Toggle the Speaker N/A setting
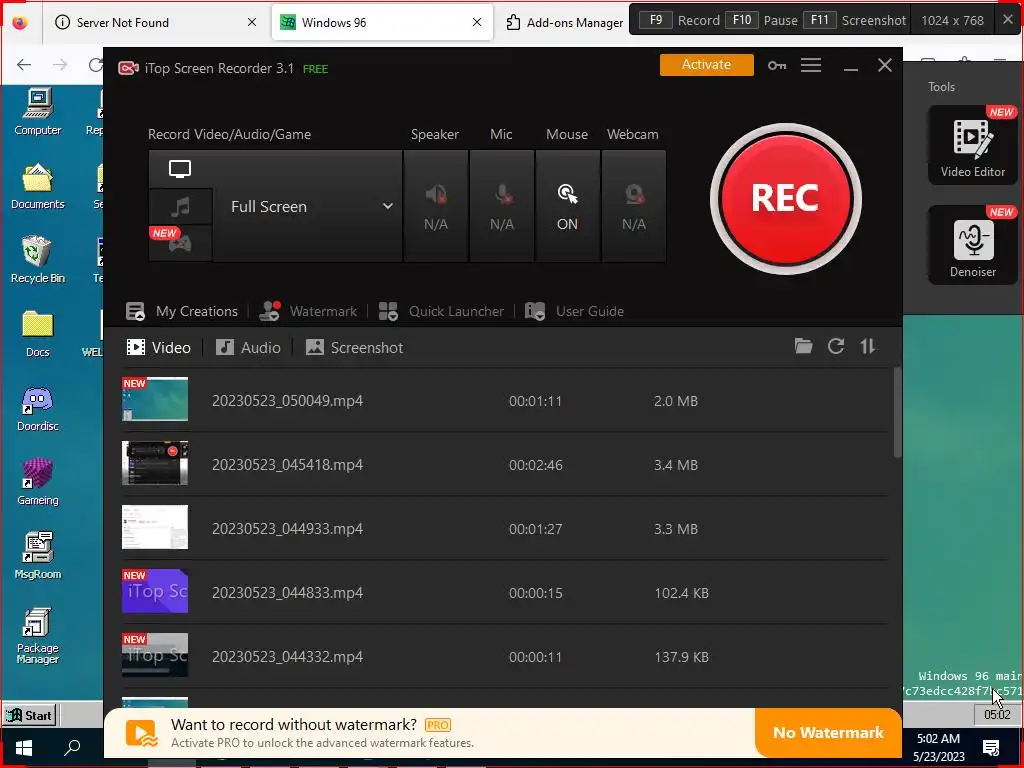 (436, 206)
